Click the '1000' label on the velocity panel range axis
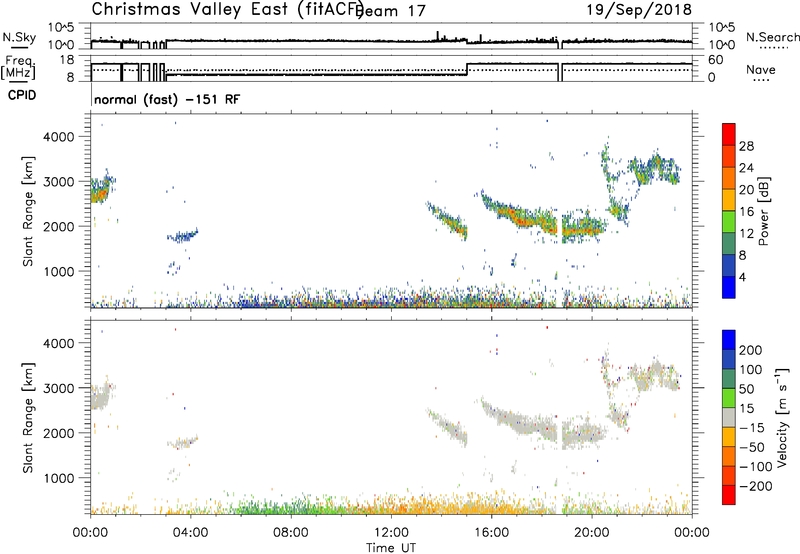800x554 pixels. (58, 478)
